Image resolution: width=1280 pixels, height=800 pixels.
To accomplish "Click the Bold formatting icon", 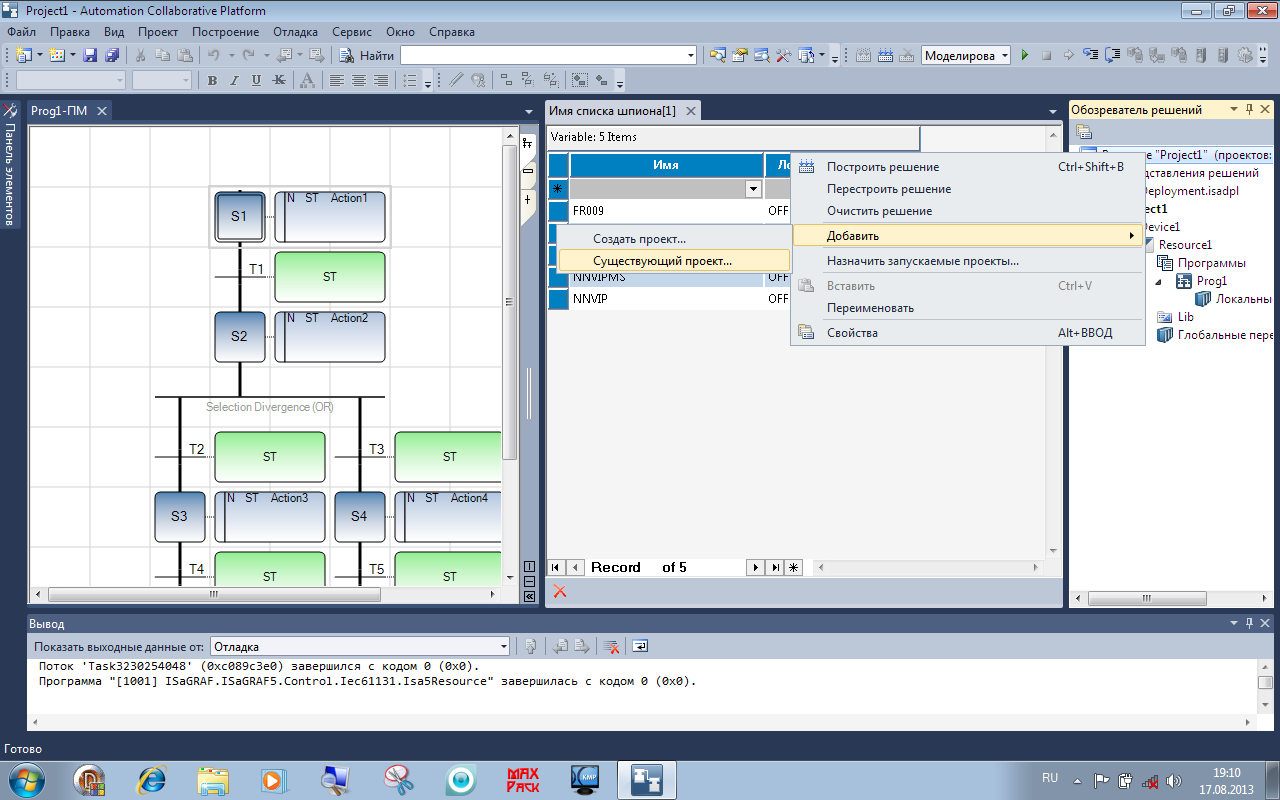I will [212, 81].
